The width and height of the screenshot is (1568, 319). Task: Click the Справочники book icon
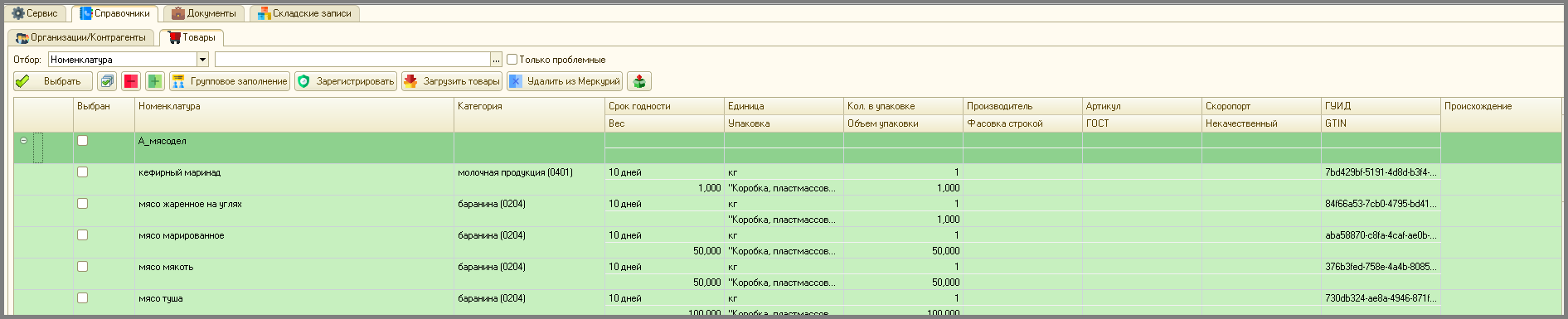tap(86, 13)
